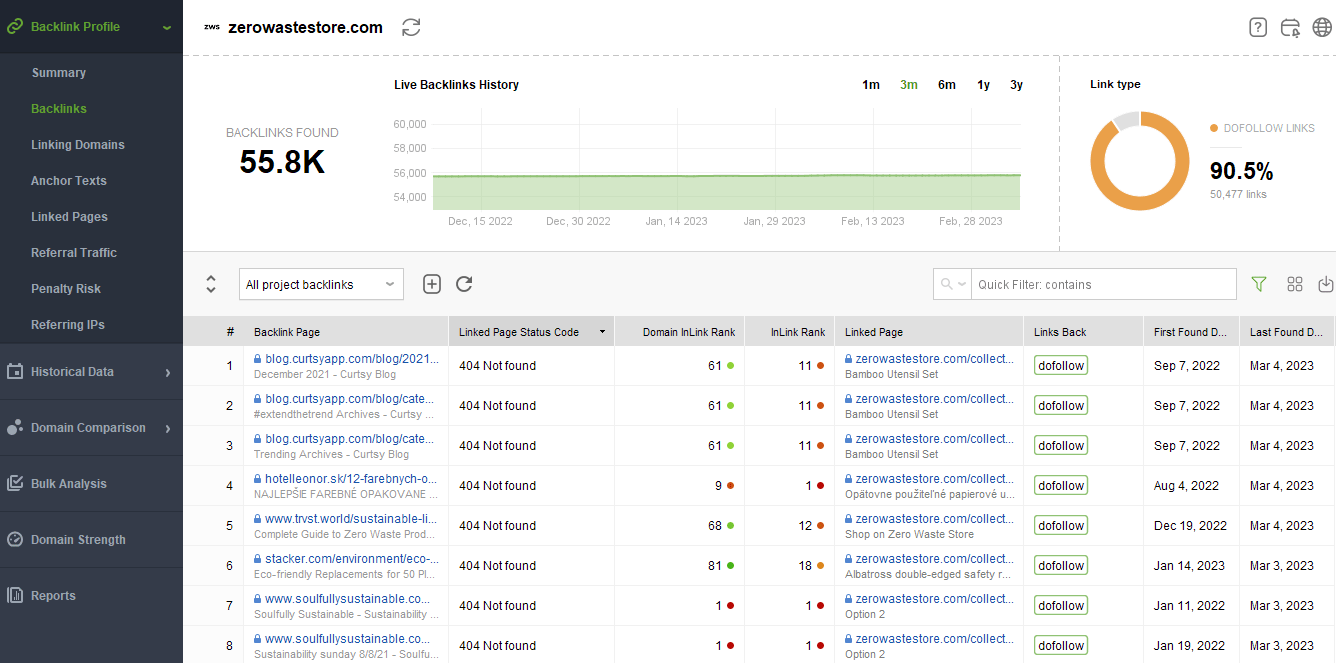
Task: Switch history chart to 1m range
Action: [x=871, y=85]
